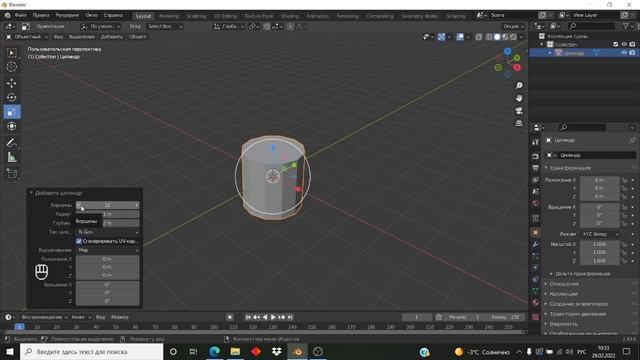Switch to the Sculpting workspace tab
The width and height of the screenshot is (640, 360).
[196, 16]
